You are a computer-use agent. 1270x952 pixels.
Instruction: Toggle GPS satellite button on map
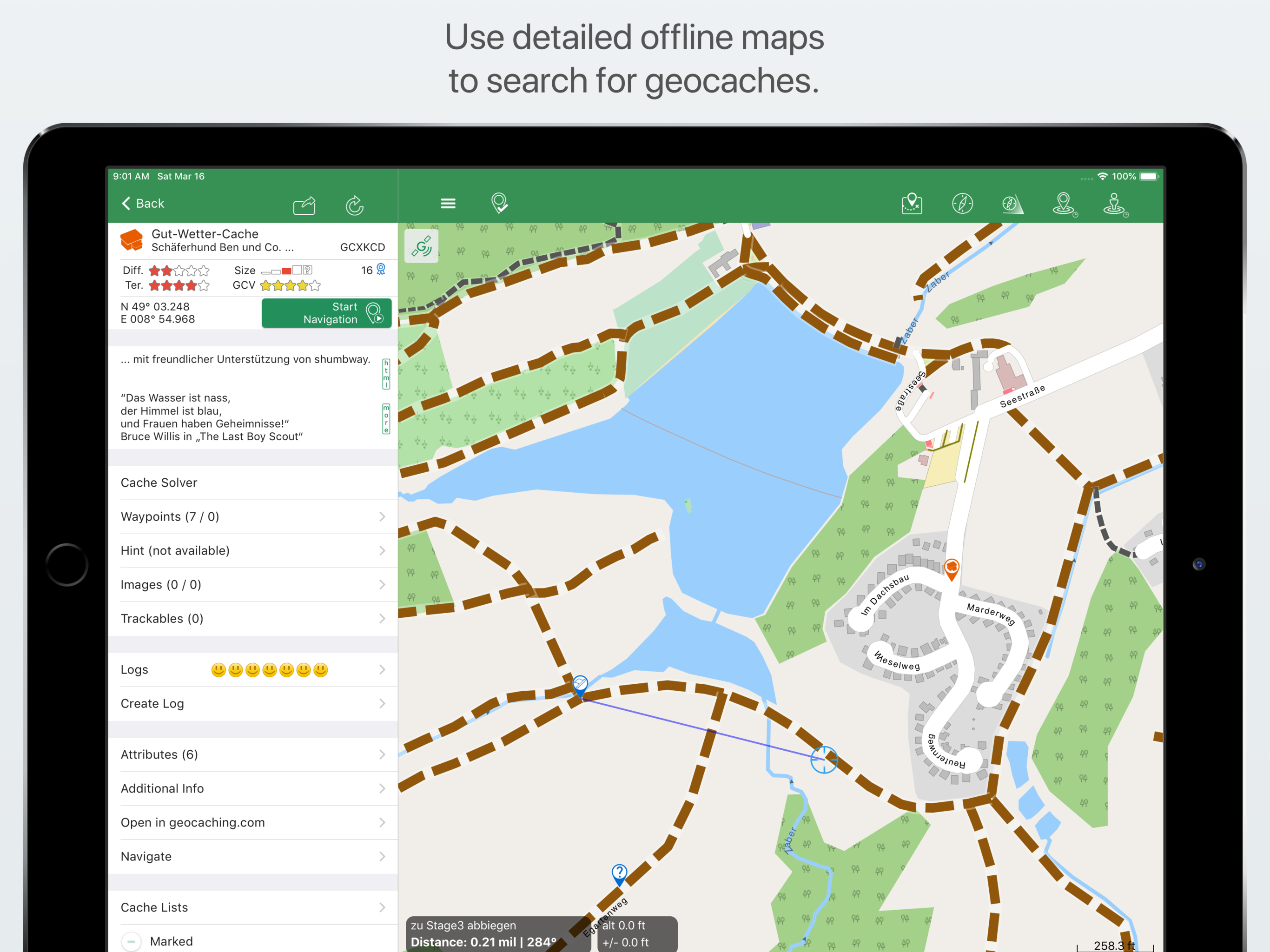point(422,247)
